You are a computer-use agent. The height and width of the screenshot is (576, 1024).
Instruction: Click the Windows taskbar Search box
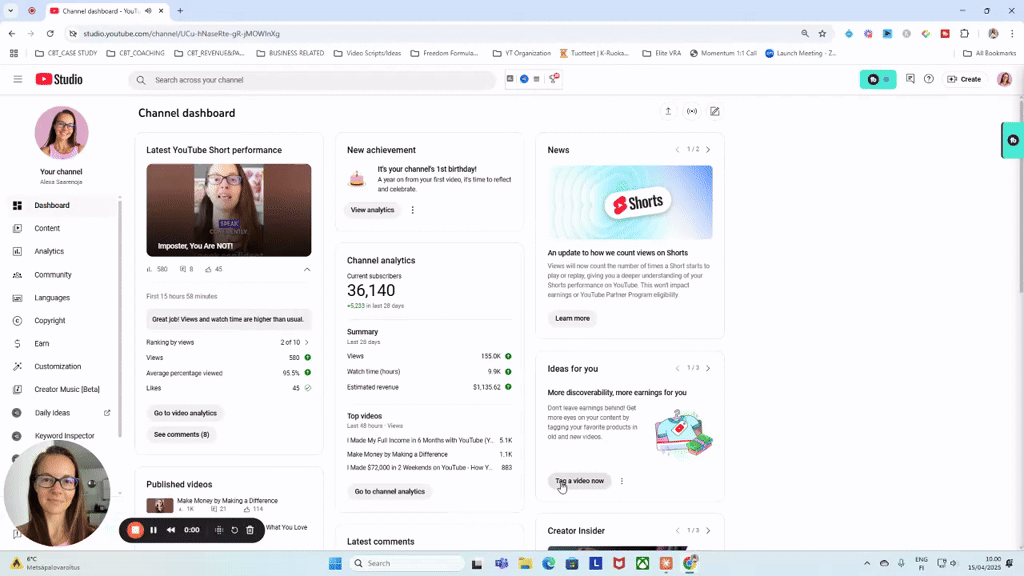coord(408,563)
